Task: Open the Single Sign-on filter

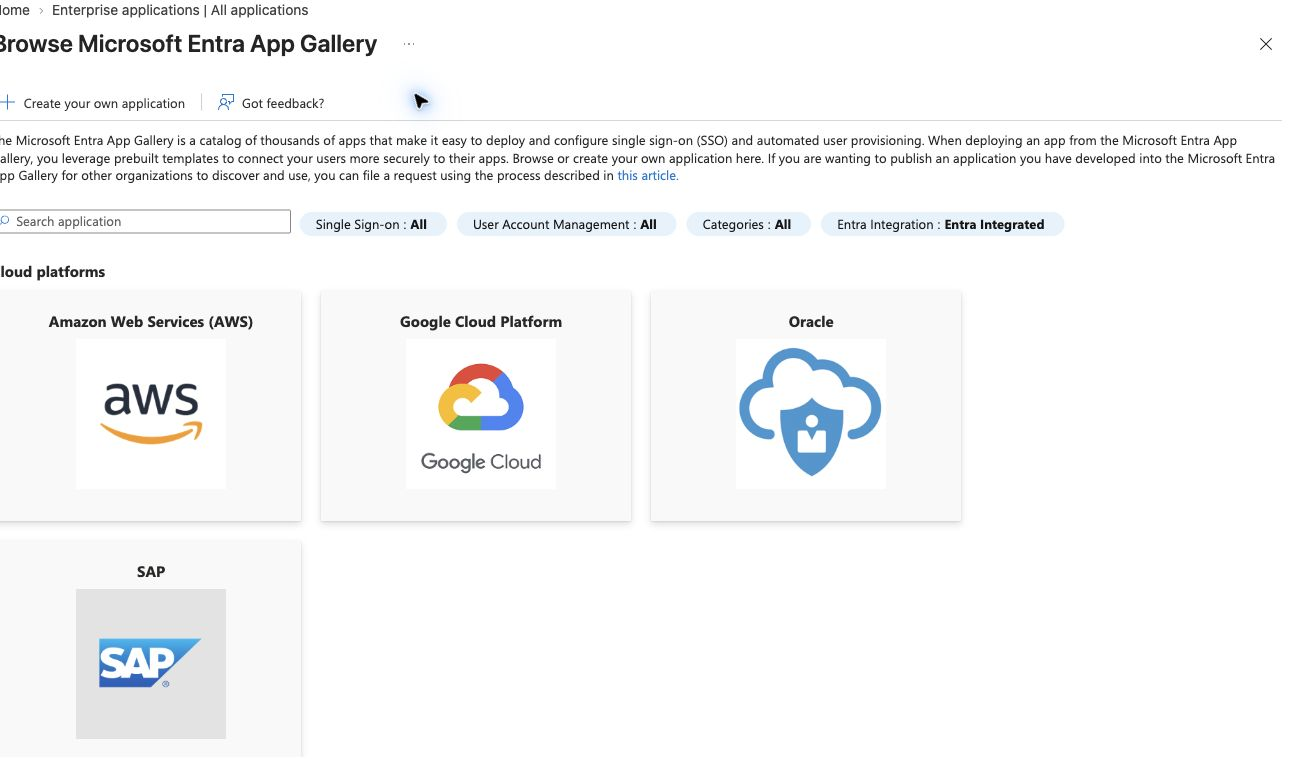Action: point(372,224)
